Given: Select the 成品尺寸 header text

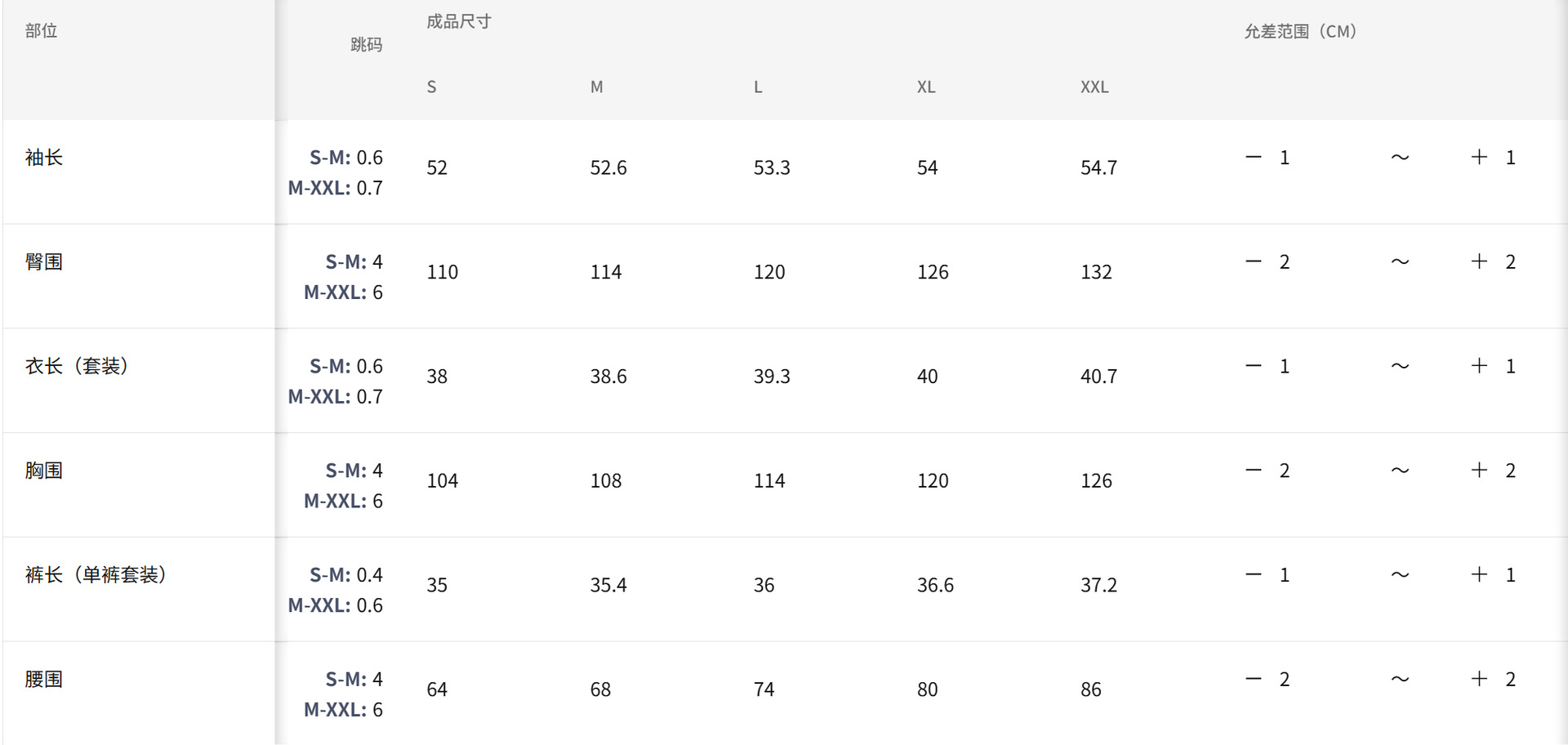Looking at the screenshot, I should 459,22.
